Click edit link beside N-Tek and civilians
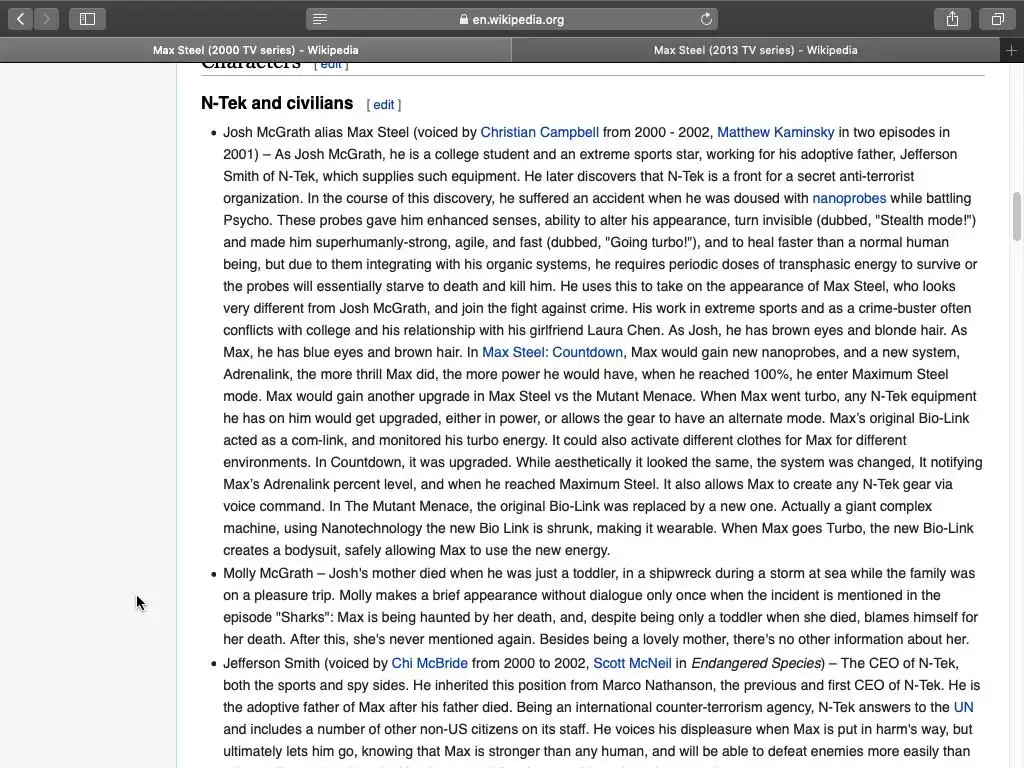 point(383,105)
